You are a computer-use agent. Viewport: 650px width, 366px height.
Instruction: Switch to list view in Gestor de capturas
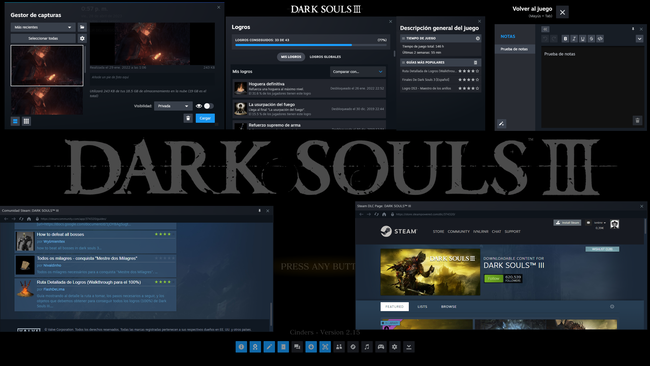coord(15,121)
